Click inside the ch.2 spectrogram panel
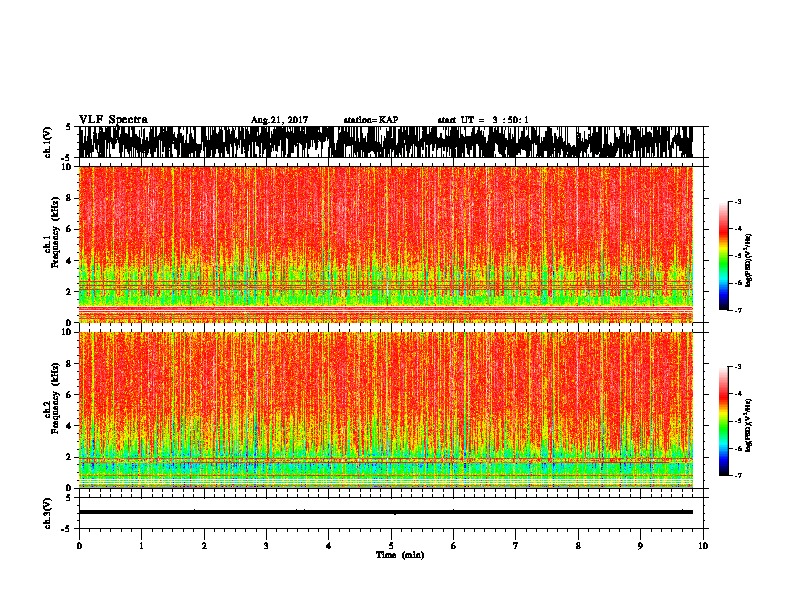This screenshot has height=612, width=792. (x=386, y=410)
